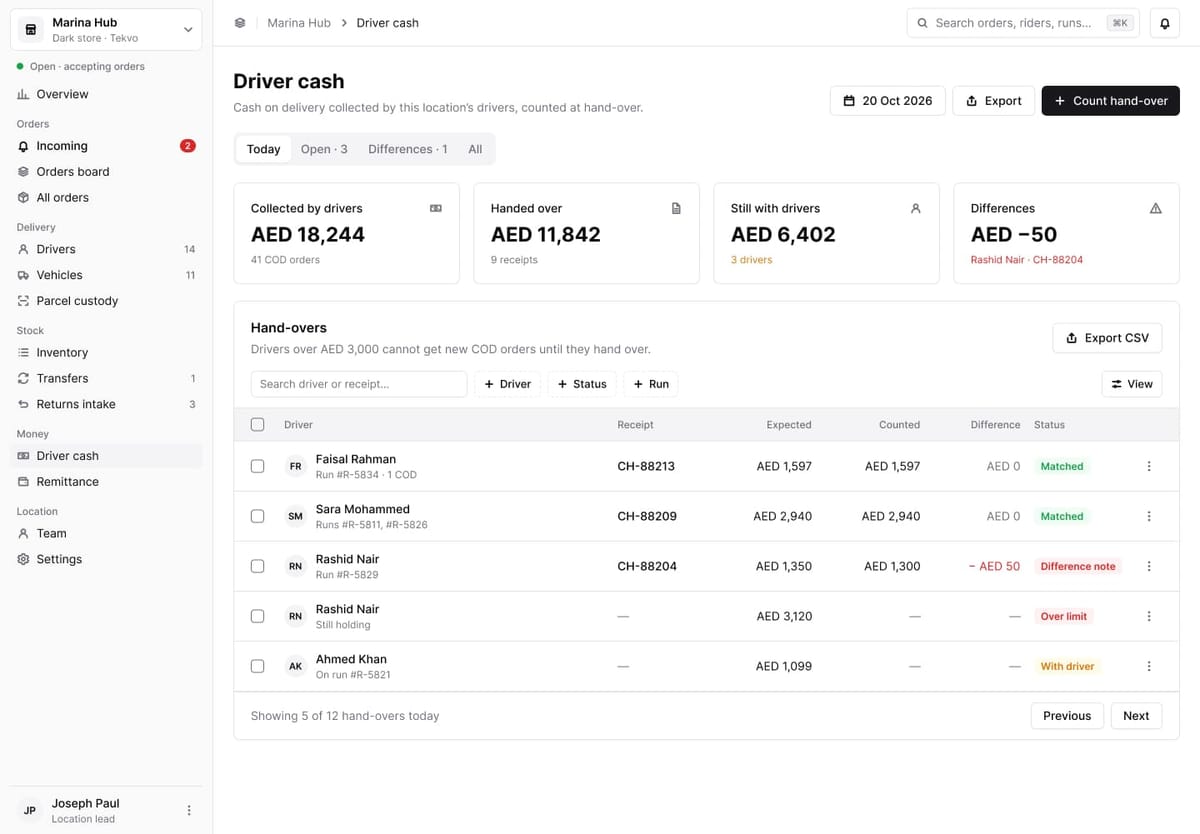
Task: Click the layers icon before Marina Hub breadcrumb
Action: tap(240, 23)
